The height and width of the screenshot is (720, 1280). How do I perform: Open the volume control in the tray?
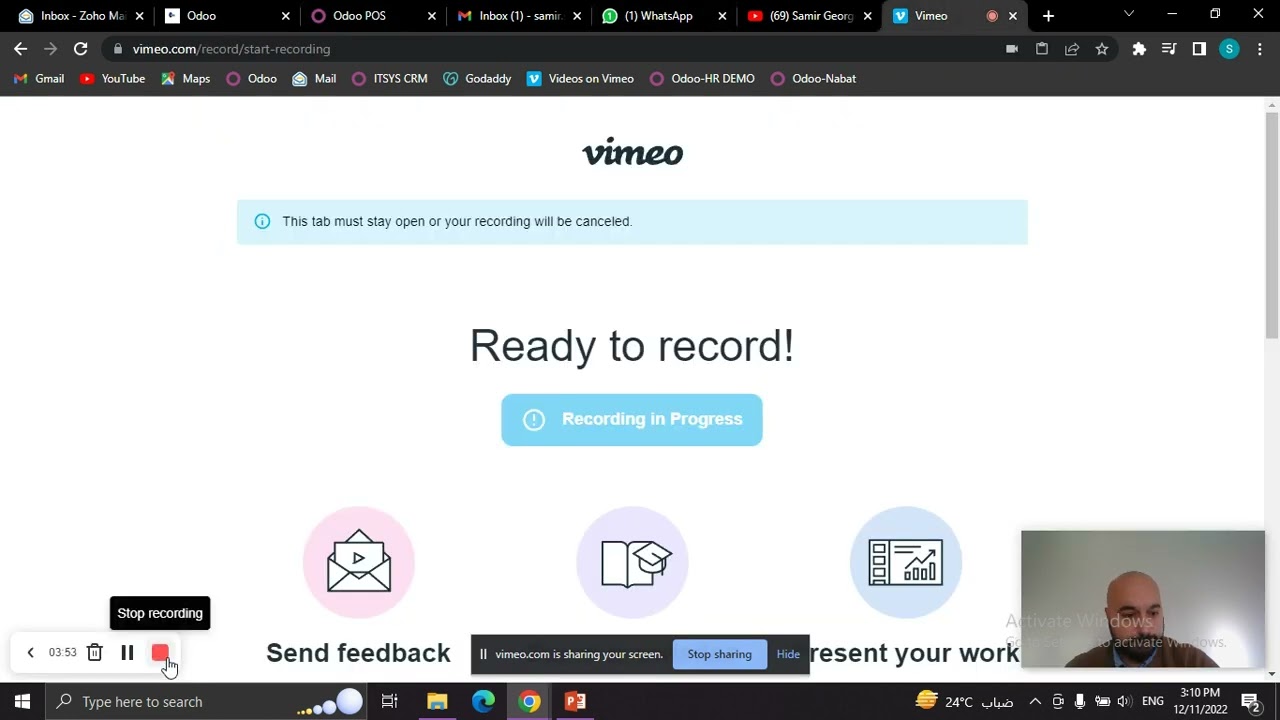tap(1124, 702)
